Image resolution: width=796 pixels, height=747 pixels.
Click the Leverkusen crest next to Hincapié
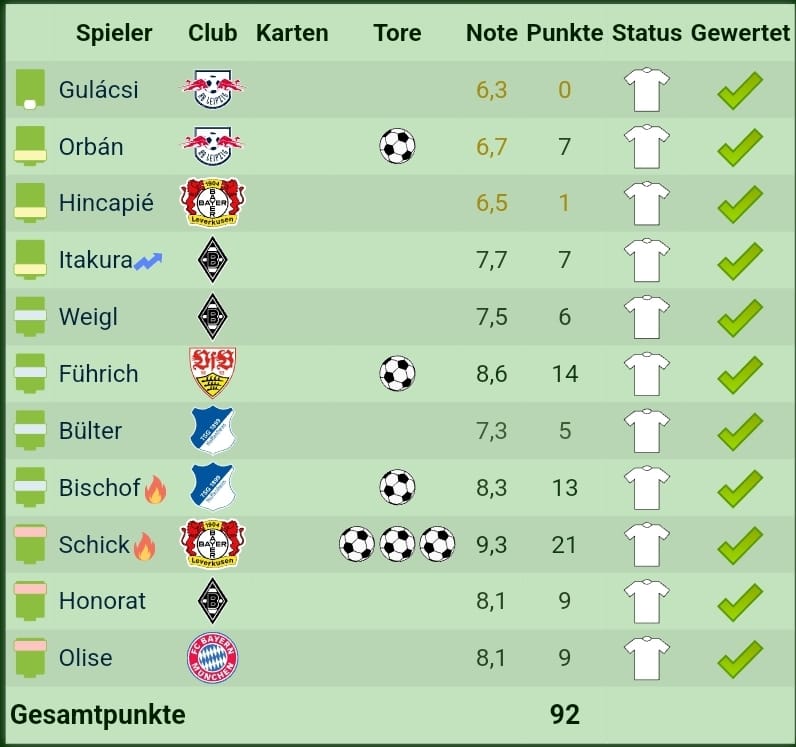coord(212,203)
